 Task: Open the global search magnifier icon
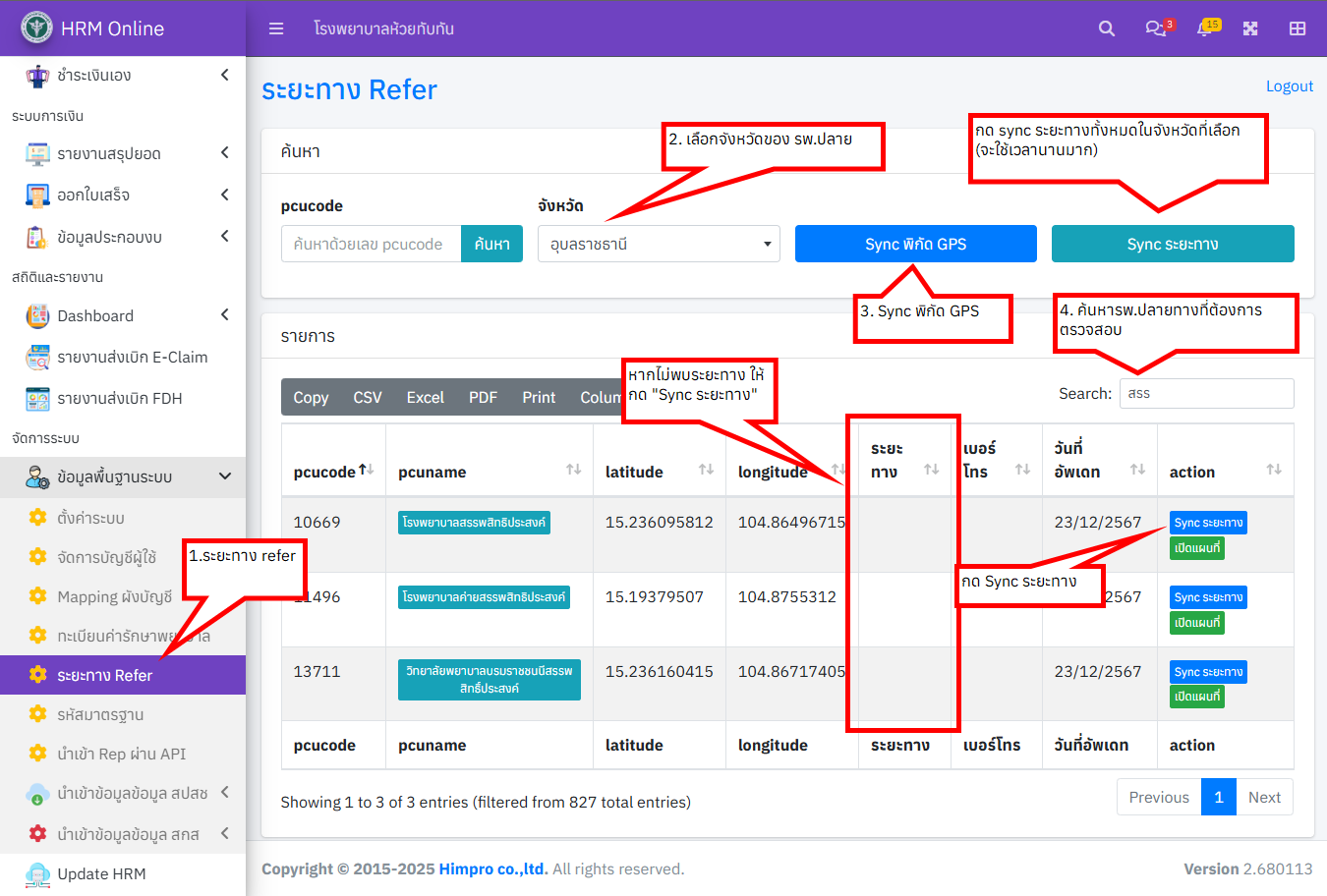pos(1107,28)
